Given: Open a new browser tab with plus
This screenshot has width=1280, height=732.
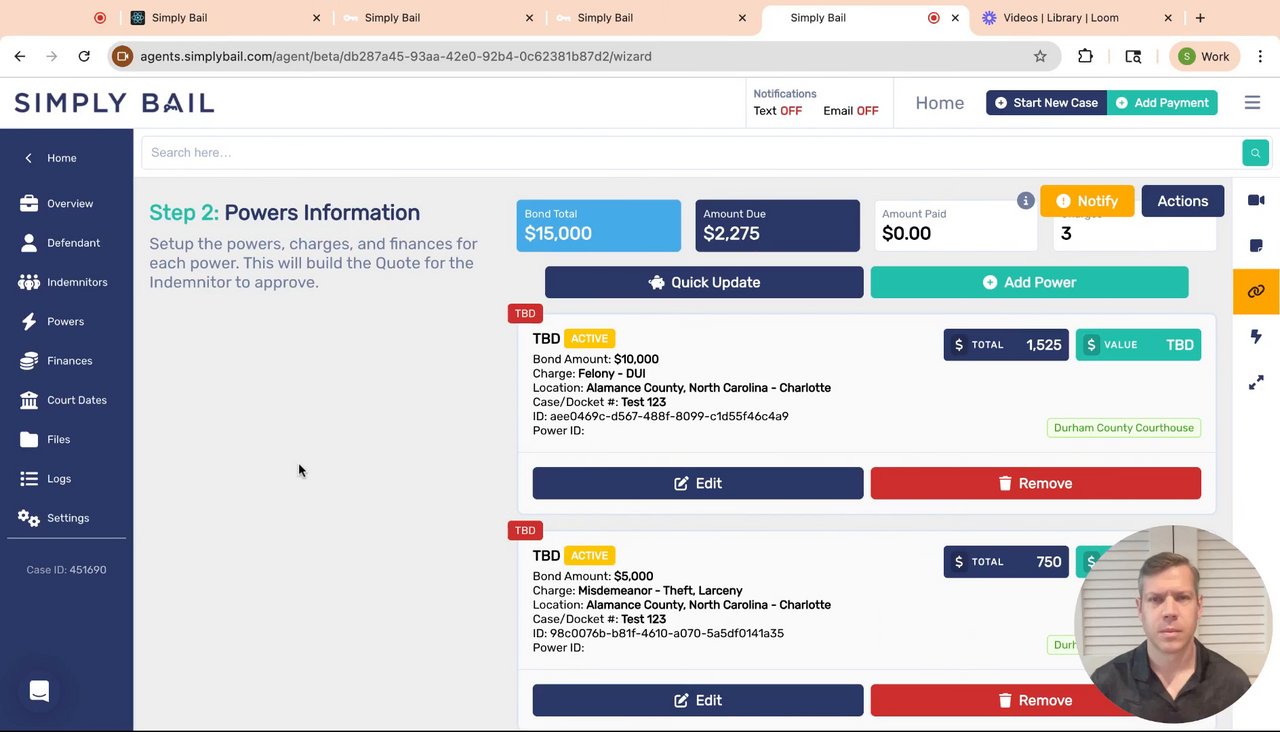Looking at the screenshot, I should point(1200,17).
